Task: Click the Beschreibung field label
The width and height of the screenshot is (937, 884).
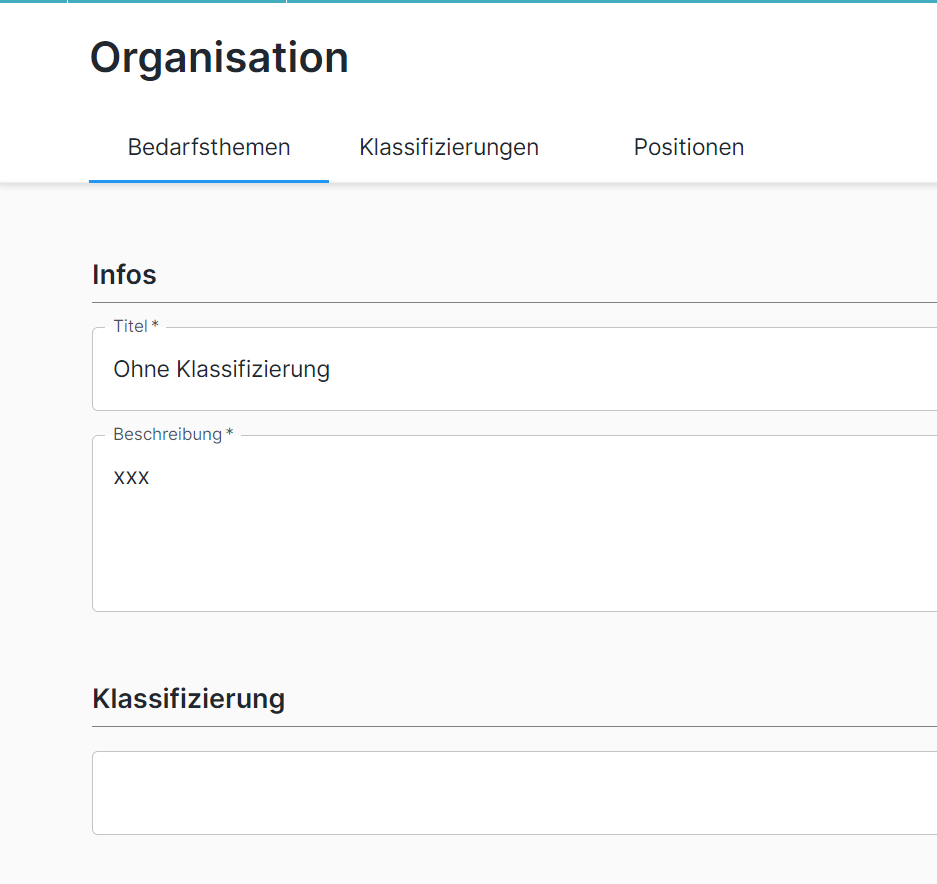Action: tap(167, 434)
